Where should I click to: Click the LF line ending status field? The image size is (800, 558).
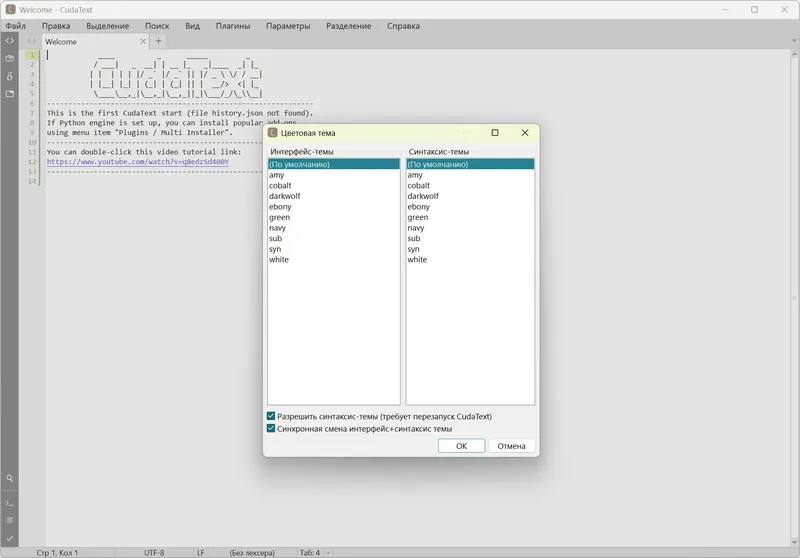point(201,552)
